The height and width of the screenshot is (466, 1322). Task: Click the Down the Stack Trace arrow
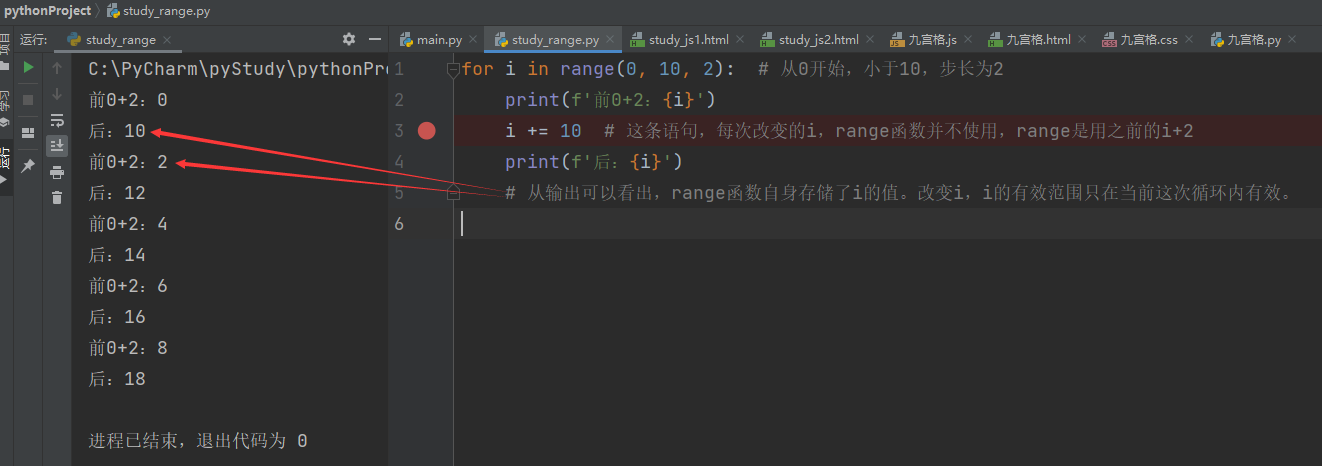click(x=57, y=94)
